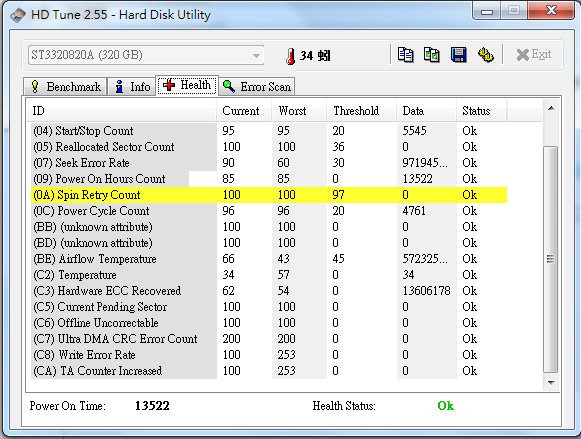
Task: Click the scrollbar up arrow
Action: coord(551,108)
